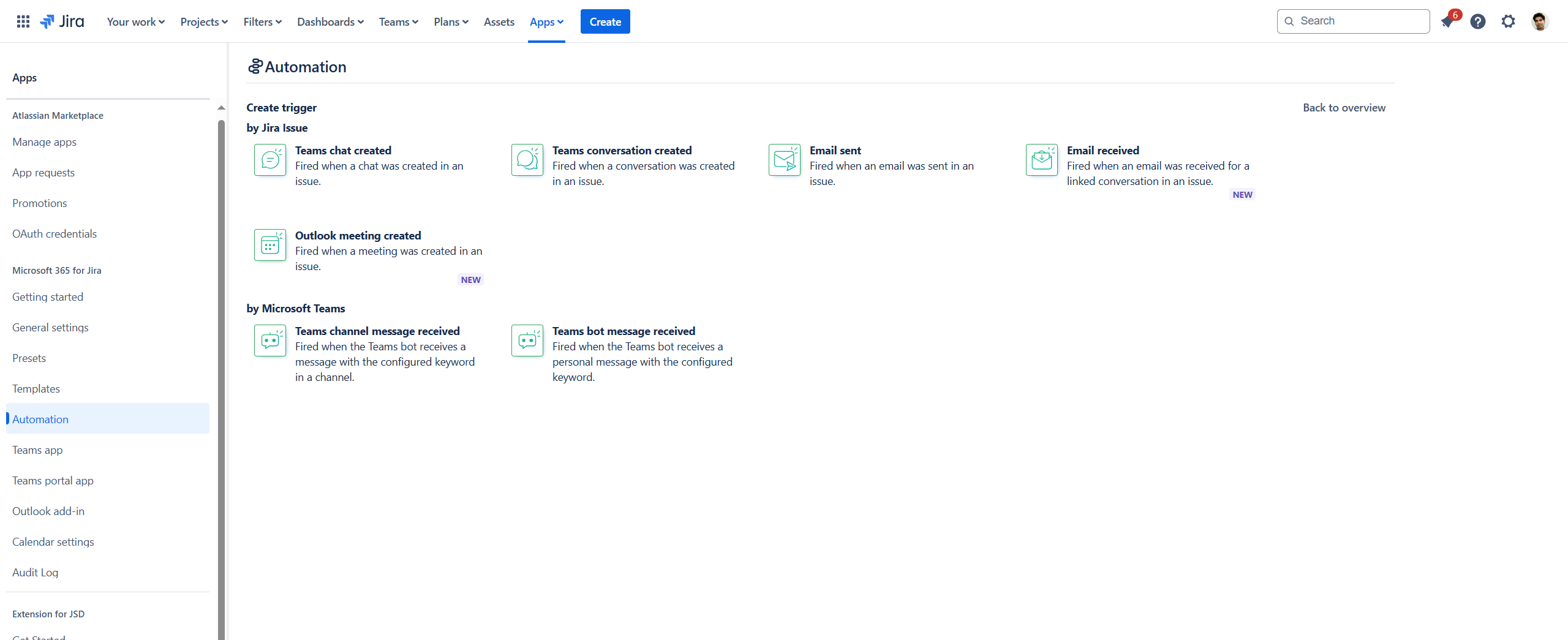Choose the Email sent trigger icon
Image resolution: width=1568 pixels, height=640 pixels.
pos(785,160)
